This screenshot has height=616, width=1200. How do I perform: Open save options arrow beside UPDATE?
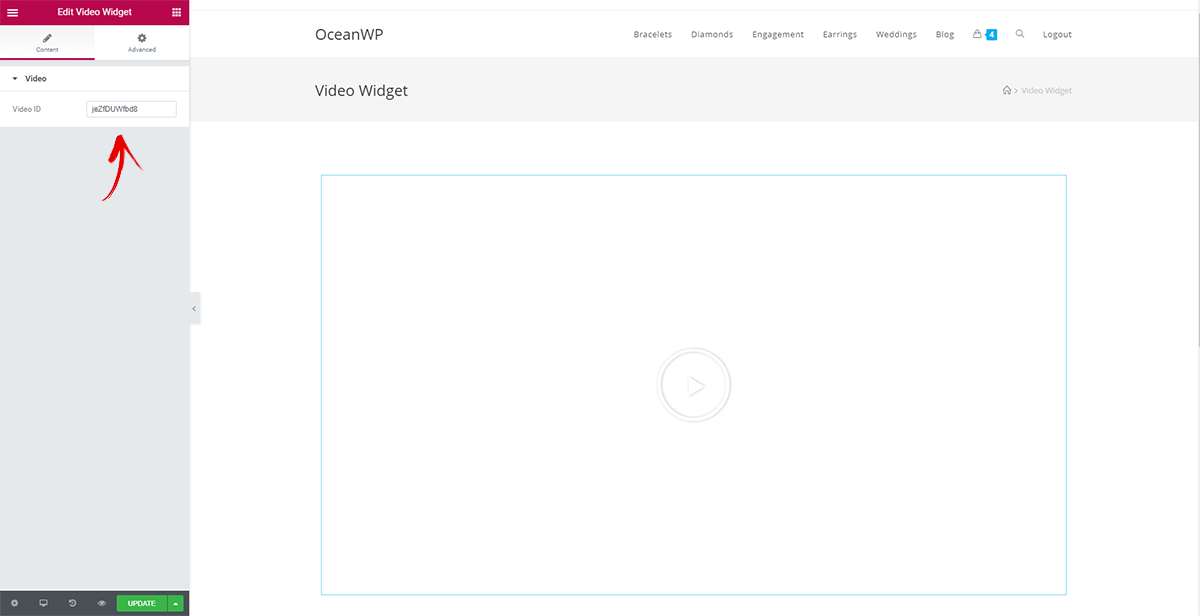pos(176,603)
